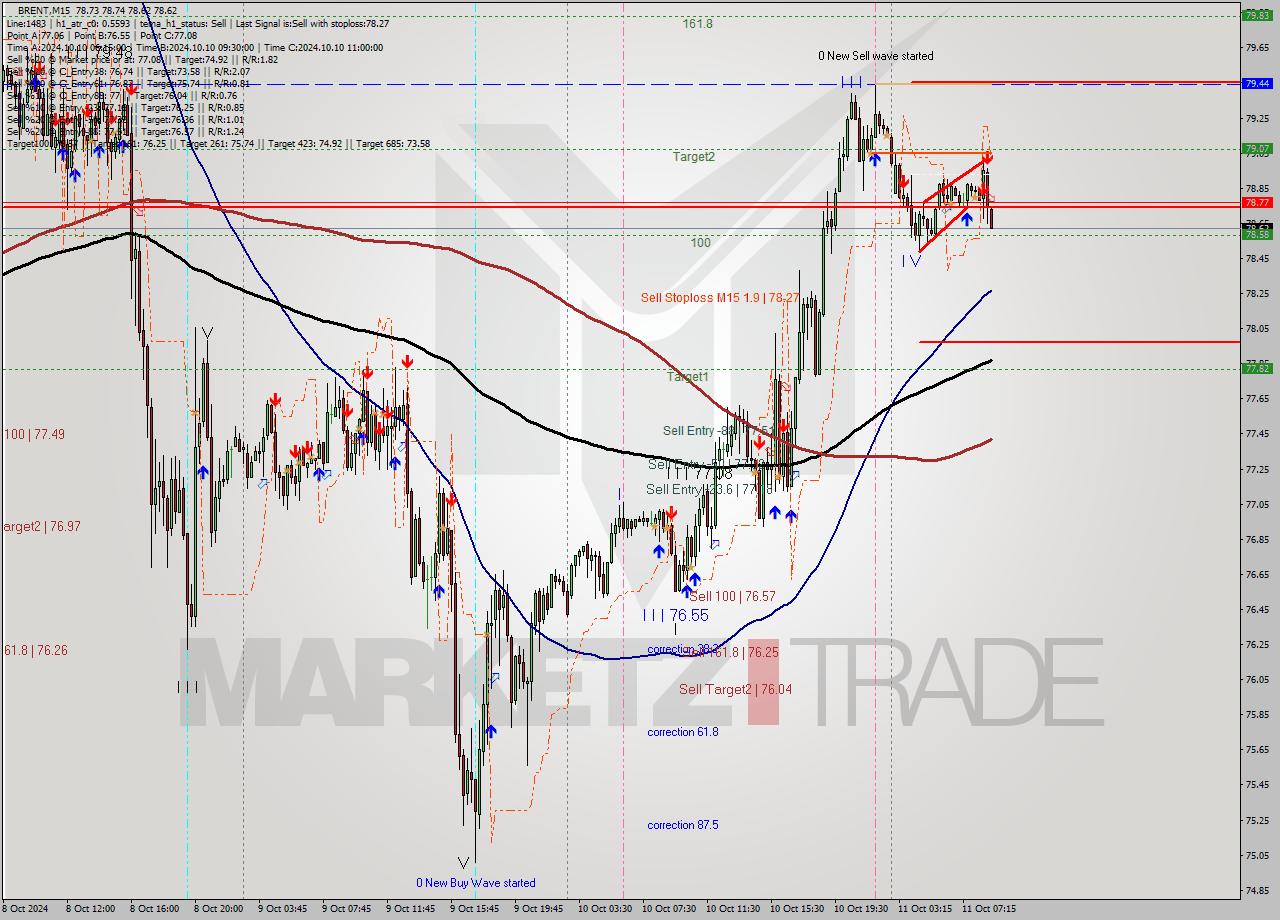This screenshot has height=920, width=1280.
Task: Click the green 78.58 price level tag
Action: coord(1255,234)
